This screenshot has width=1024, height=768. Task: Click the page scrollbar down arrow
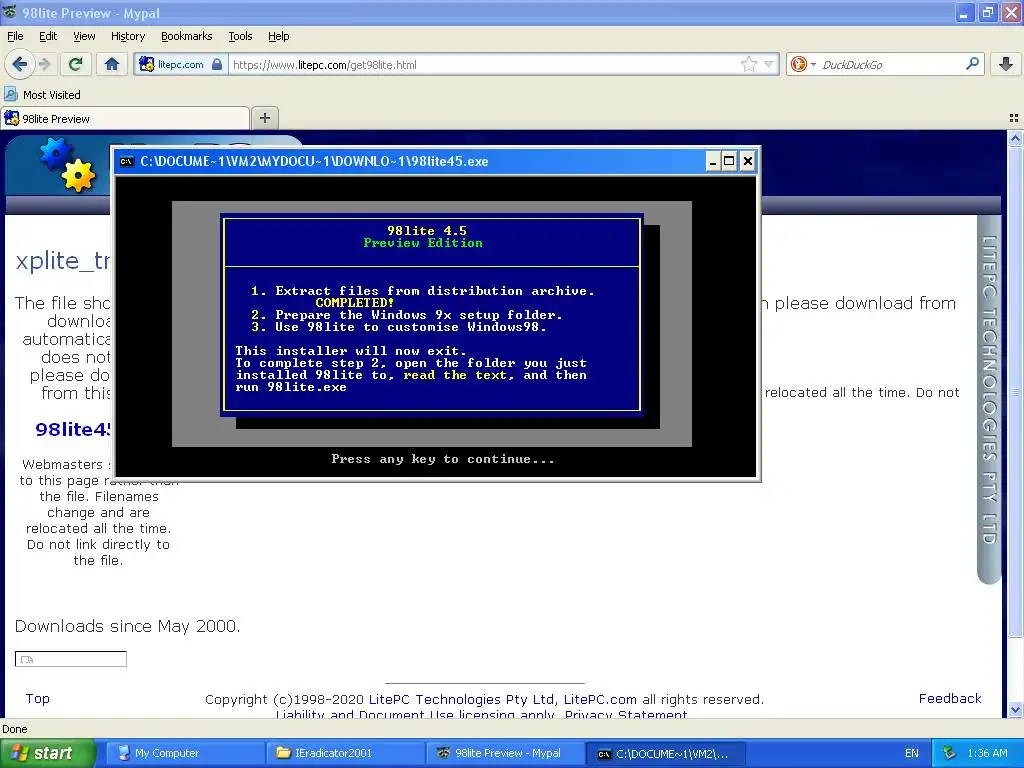pyautogui.click(x=1015, y=709)
